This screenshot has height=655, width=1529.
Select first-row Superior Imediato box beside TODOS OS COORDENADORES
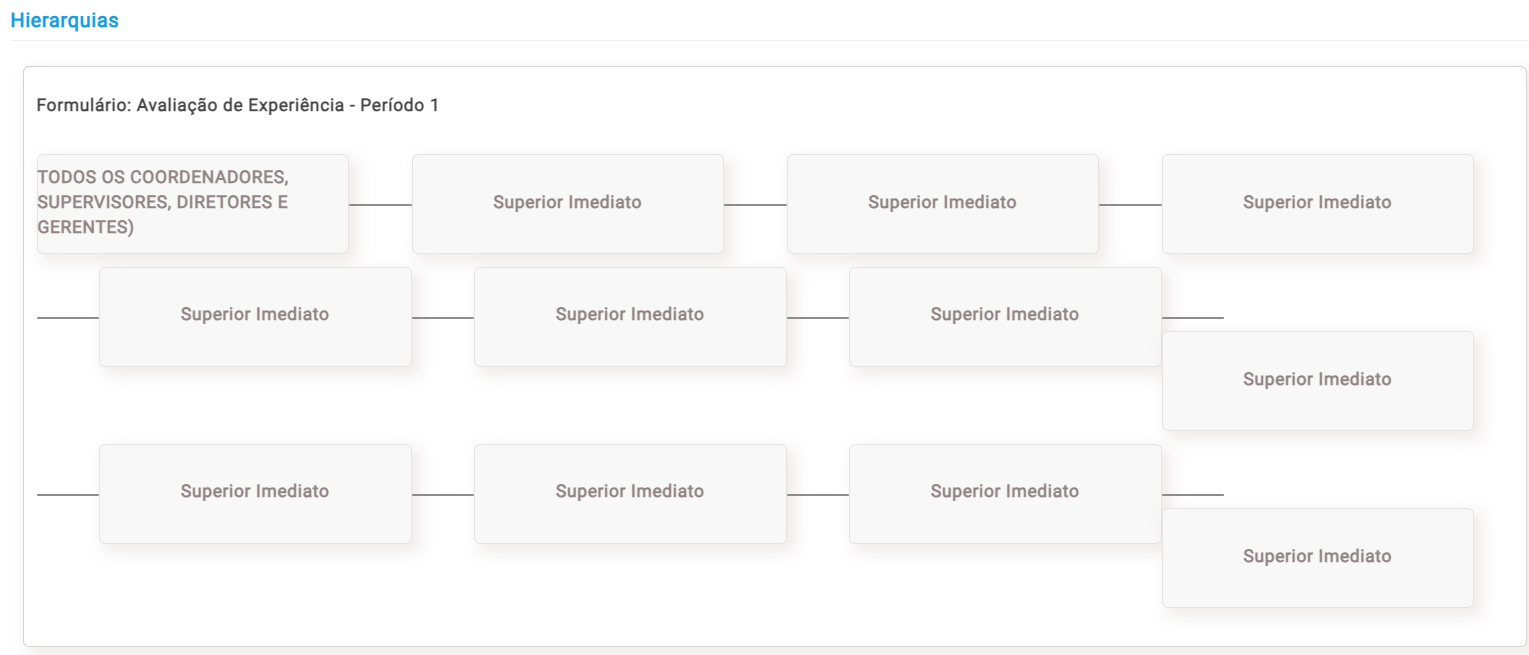pos(567,203)
